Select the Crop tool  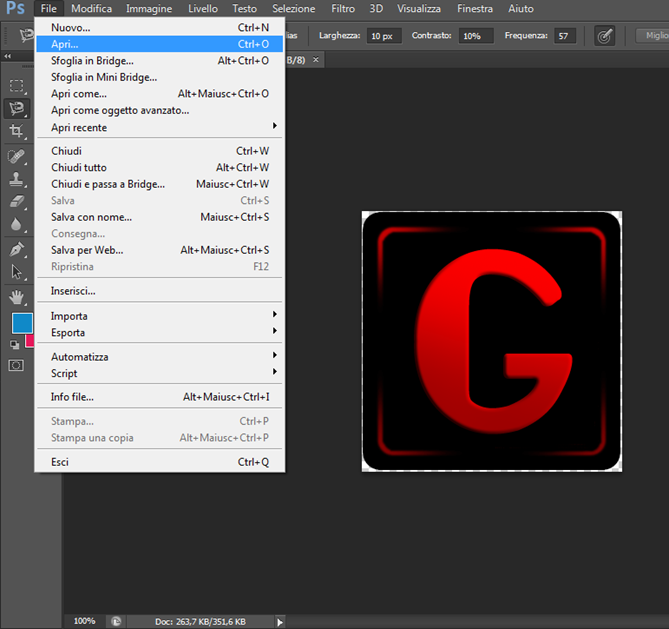coord(17,131)
